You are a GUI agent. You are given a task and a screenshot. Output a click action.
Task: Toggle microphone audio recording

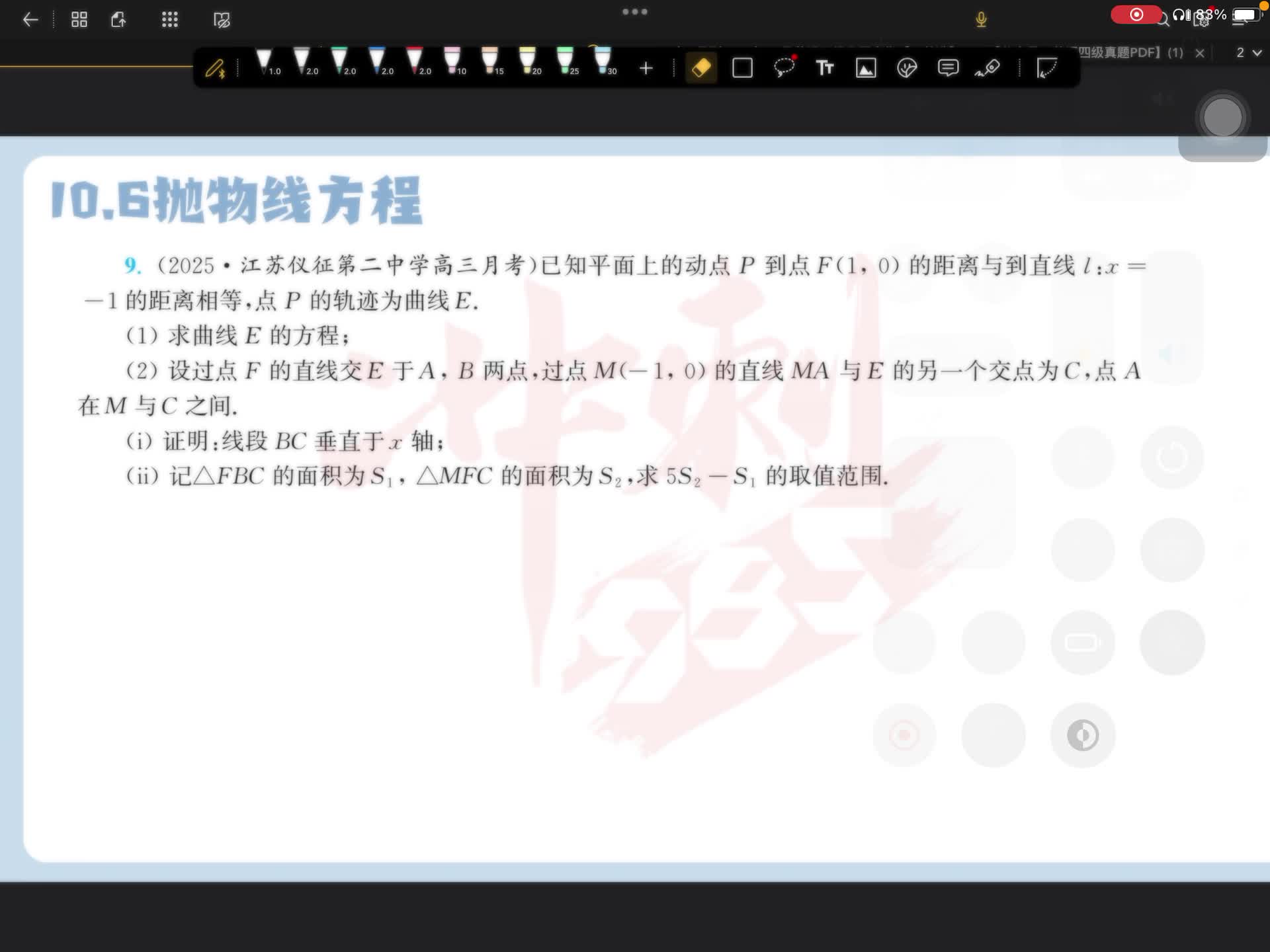point(981,20)
